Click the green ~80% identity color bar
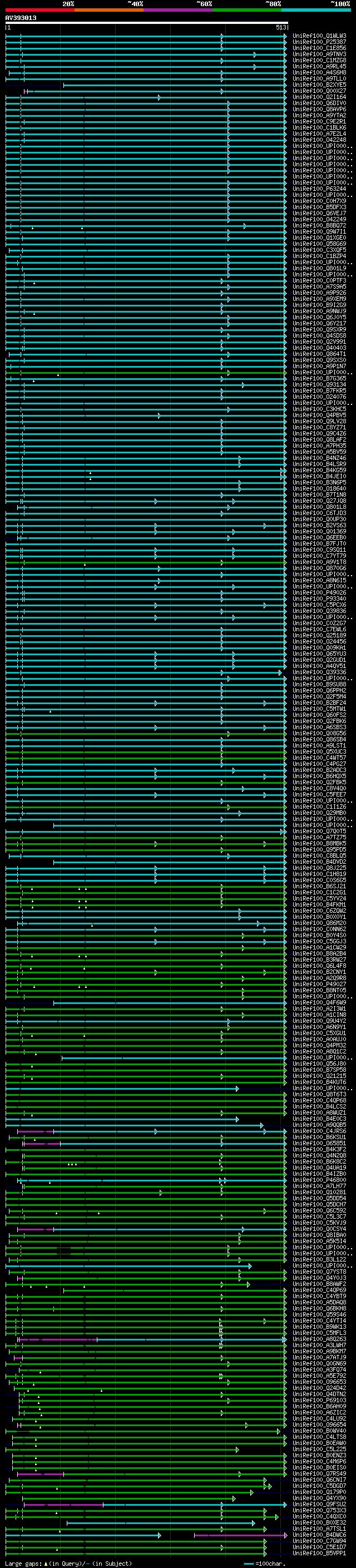 [x=247, y=10]
